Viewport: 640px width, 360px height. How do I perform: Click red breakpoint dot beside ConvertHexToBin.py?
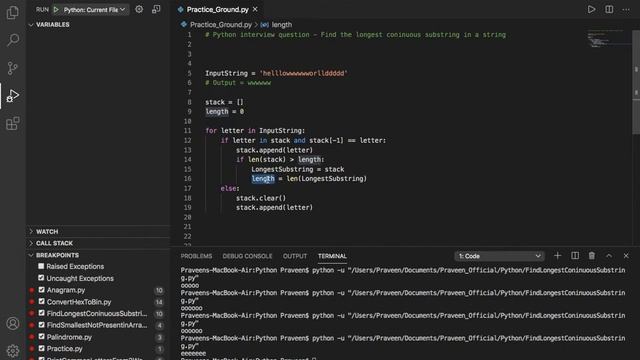click(x=31, y=302)
